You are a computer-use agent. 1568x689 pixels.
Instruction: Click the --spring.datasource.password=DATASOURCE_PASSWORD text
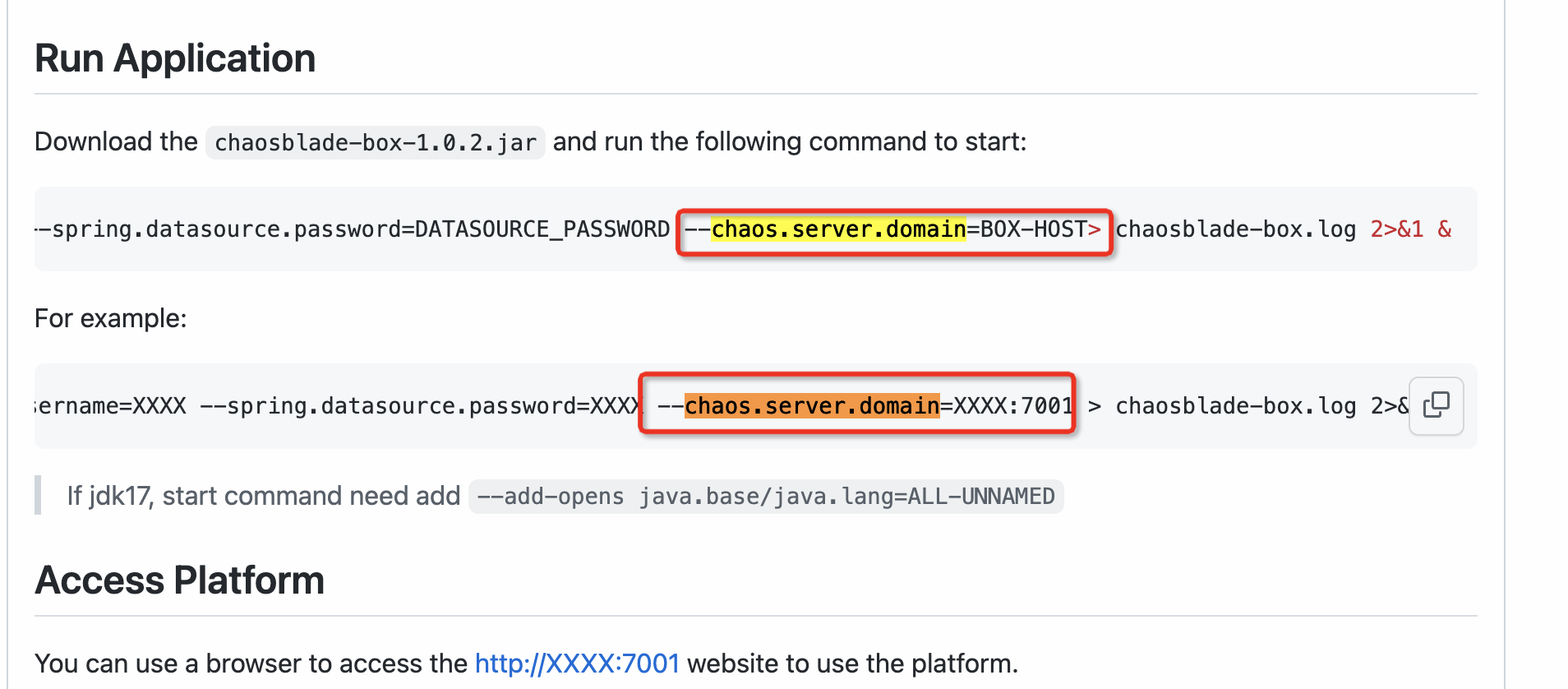tap(353, 229)
